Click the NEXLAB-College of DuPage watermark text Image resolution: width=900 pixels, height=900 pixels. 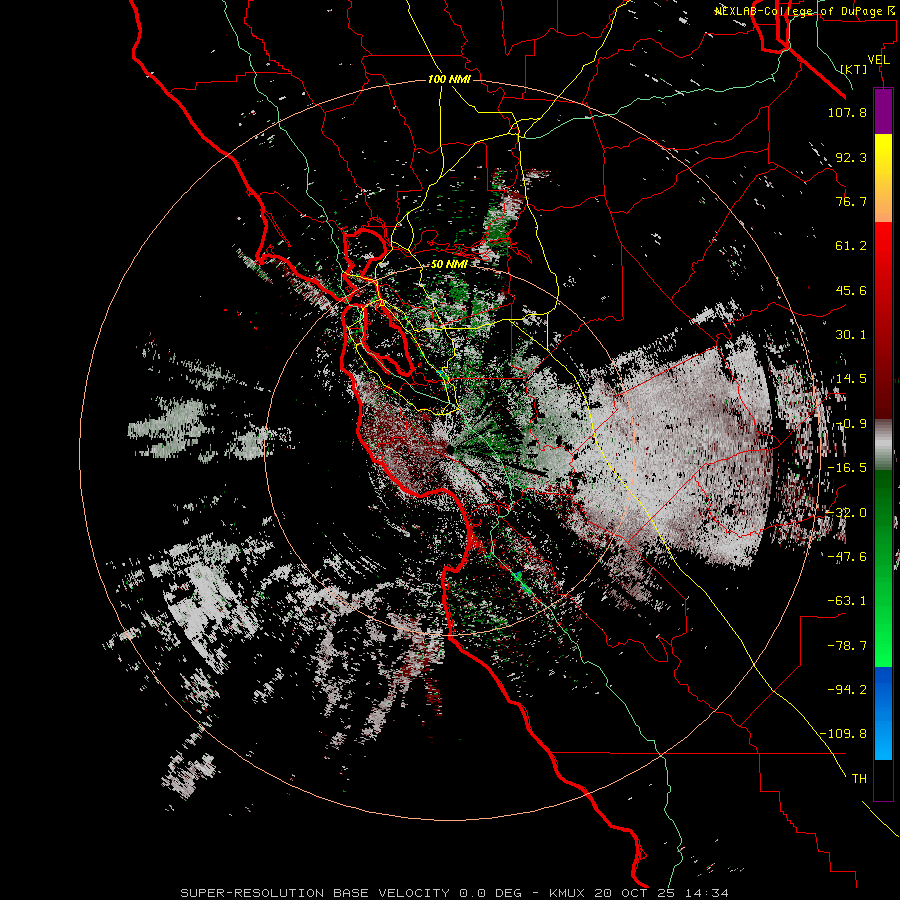pos(804,11)
